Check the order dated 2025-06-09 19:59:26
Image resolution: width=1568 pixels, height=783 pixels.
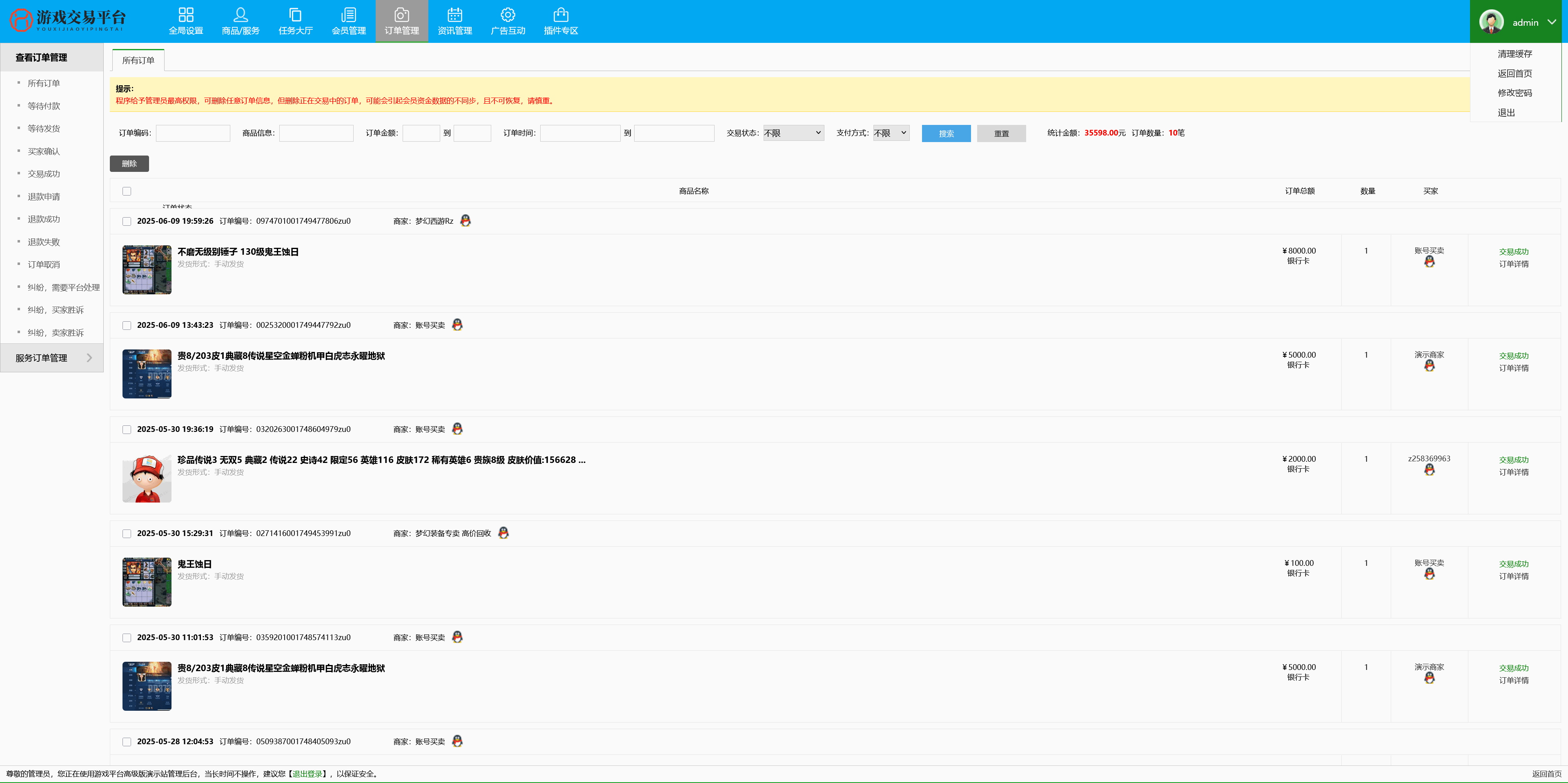coord(127,221)
